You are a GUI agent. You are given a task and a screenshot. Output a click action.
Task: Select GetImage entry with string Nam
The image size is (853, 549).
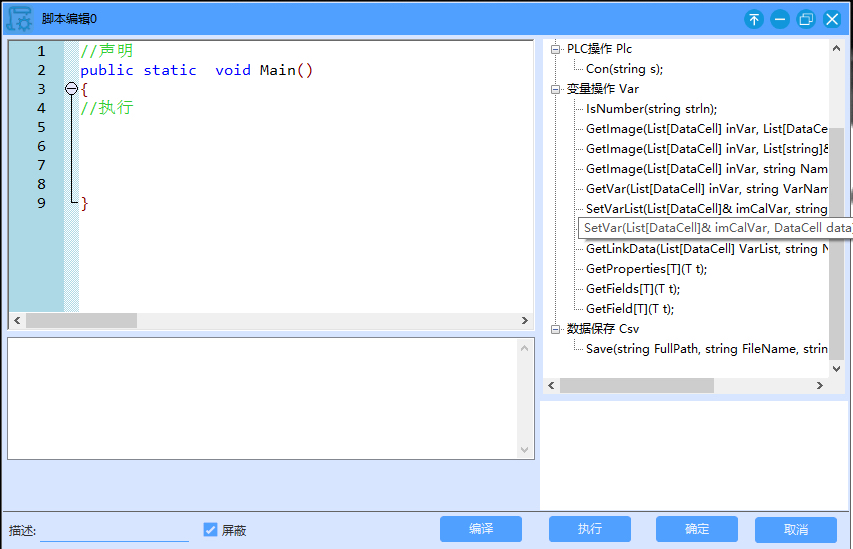click(707, 169)
